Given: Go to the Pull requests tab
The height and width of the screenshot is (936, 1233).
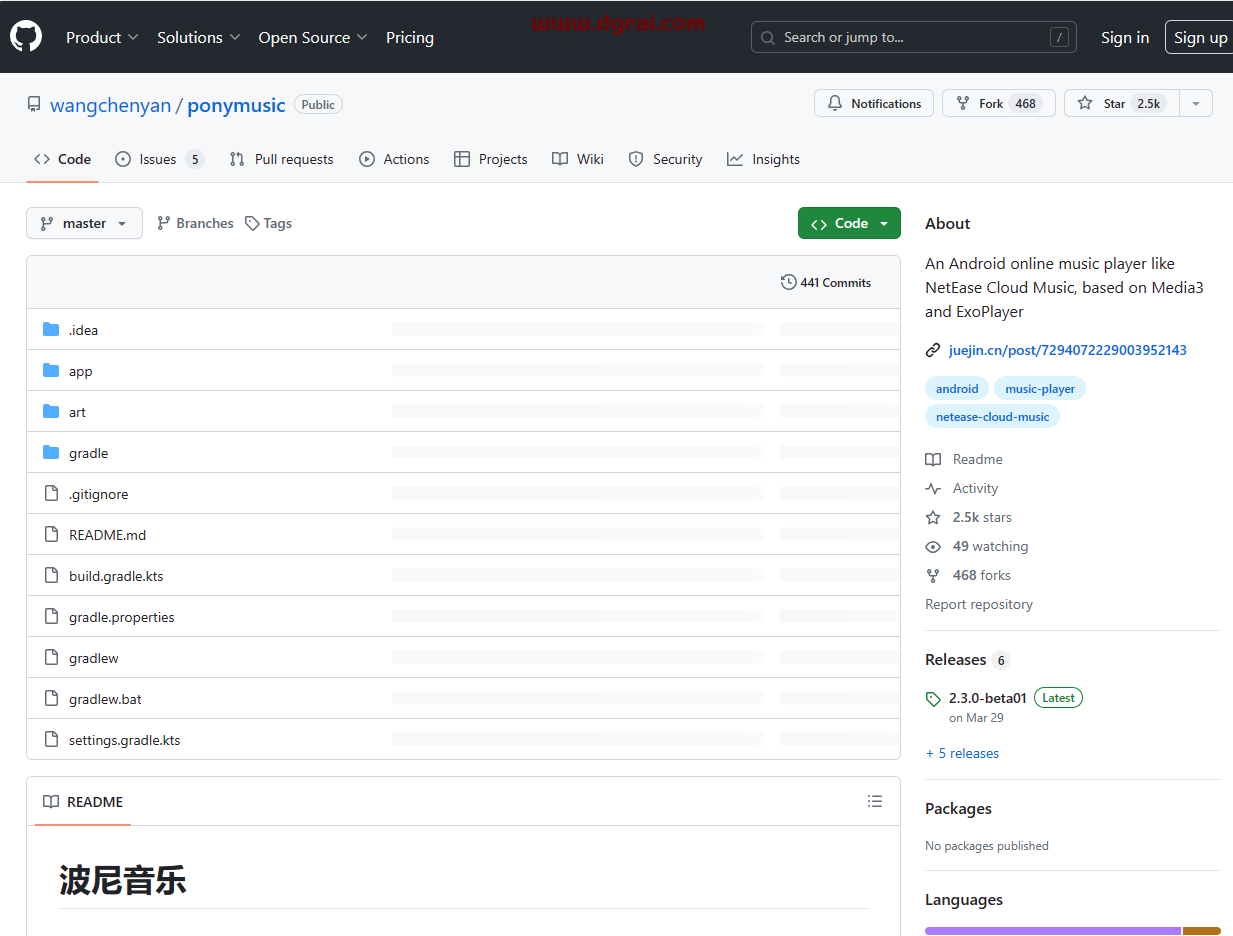Looking at the screenshot, I should point(281,159).
